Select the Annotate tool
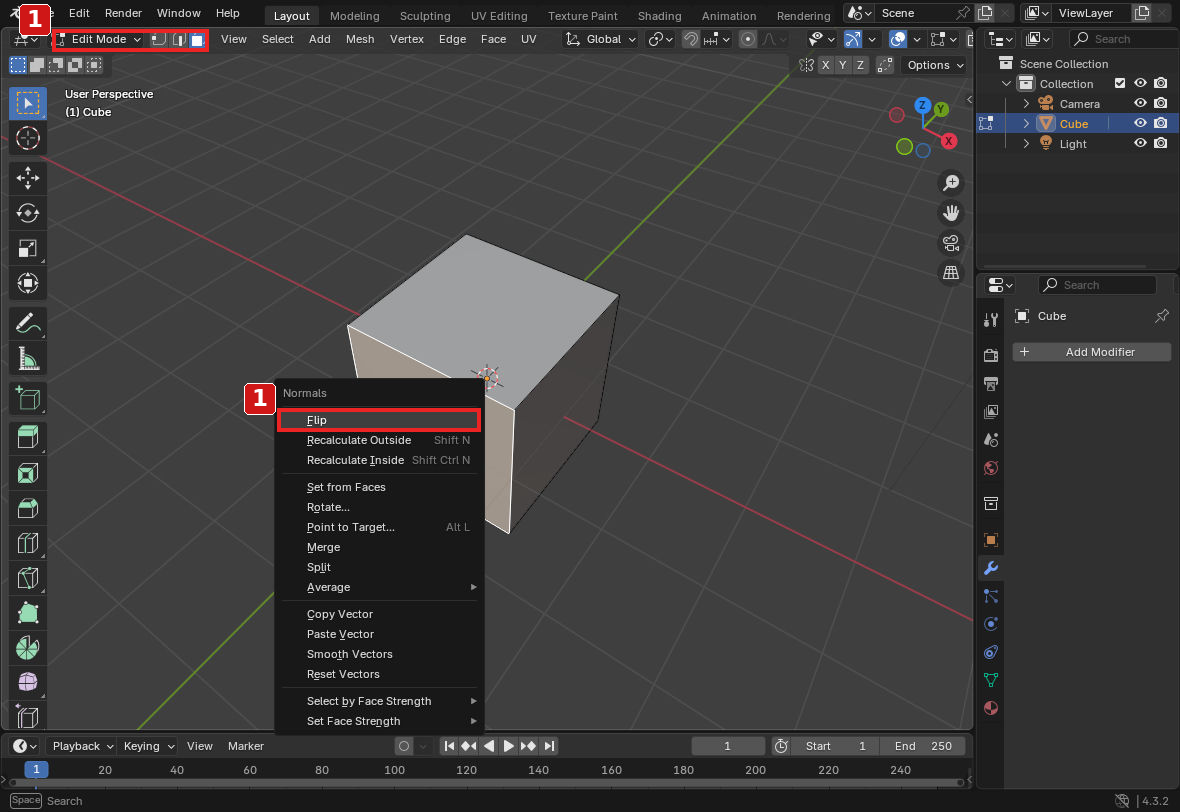Image resolution: width=1180 pixels, height=812 pixels. (28, 324)
